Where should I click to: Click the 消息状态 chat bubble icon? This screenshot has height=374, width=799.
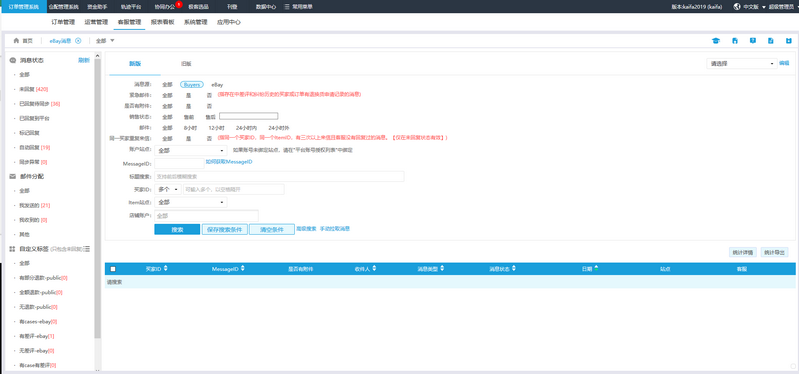[13, 60]
